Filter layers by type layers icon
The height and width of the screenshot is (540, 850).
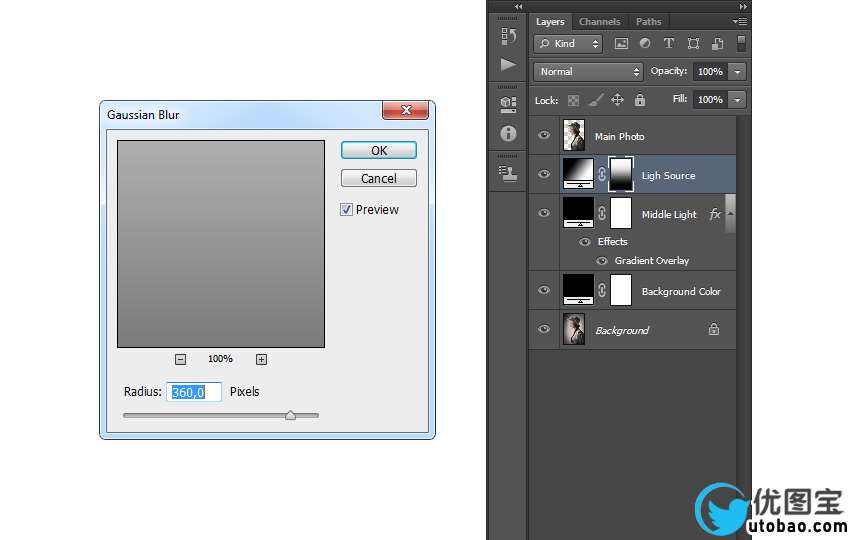coord(669,43)
